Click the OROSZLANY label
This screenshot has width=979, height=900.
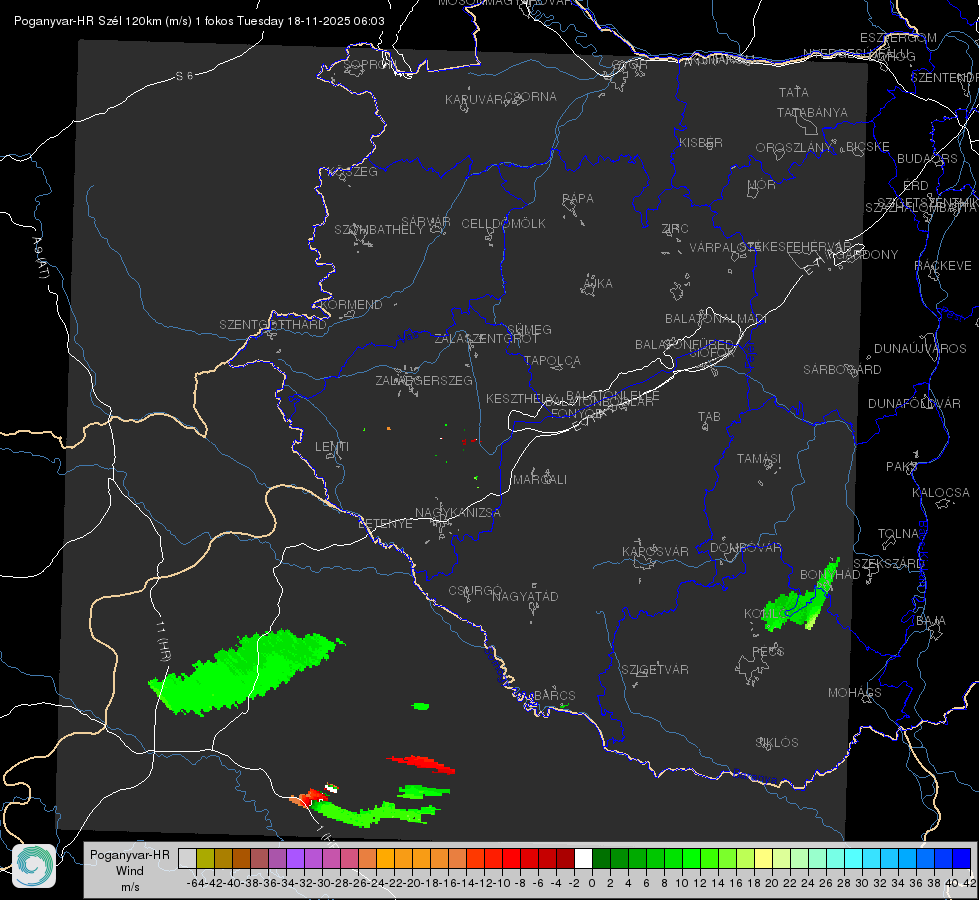tap(794, 148)
